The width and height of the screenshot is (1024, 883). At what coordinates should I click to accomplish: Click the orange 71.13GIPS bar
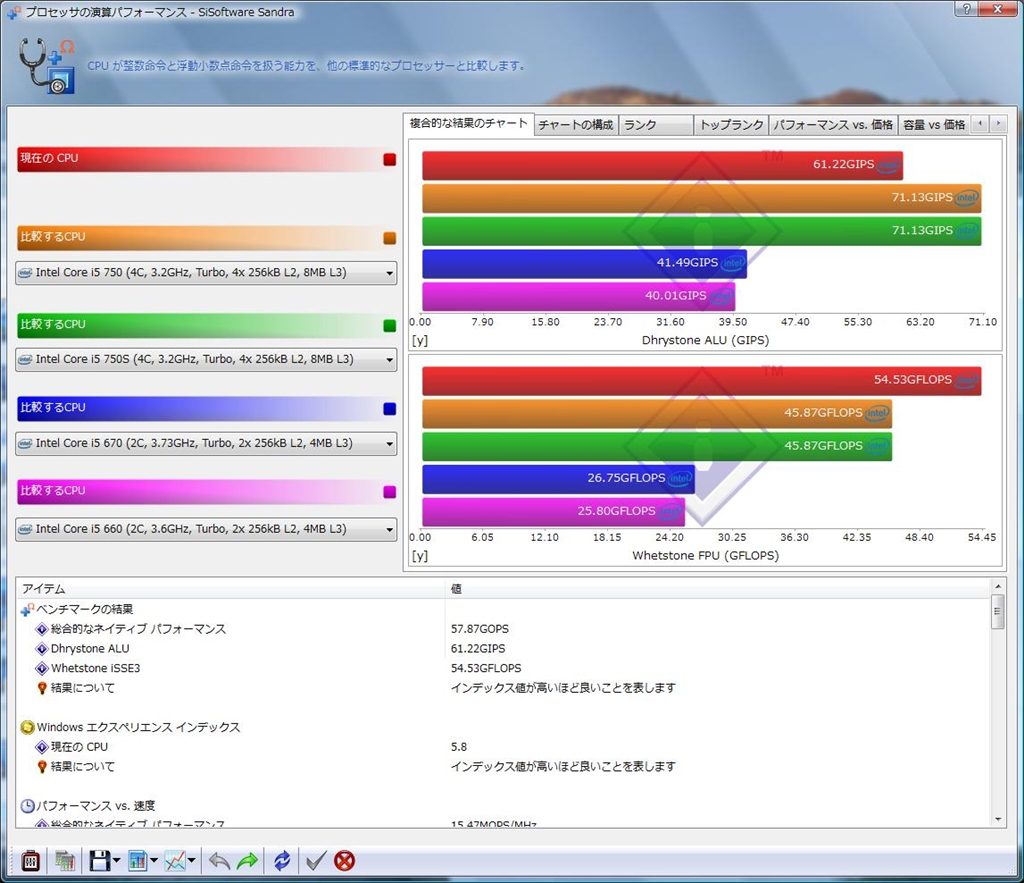tap(701, 198)
